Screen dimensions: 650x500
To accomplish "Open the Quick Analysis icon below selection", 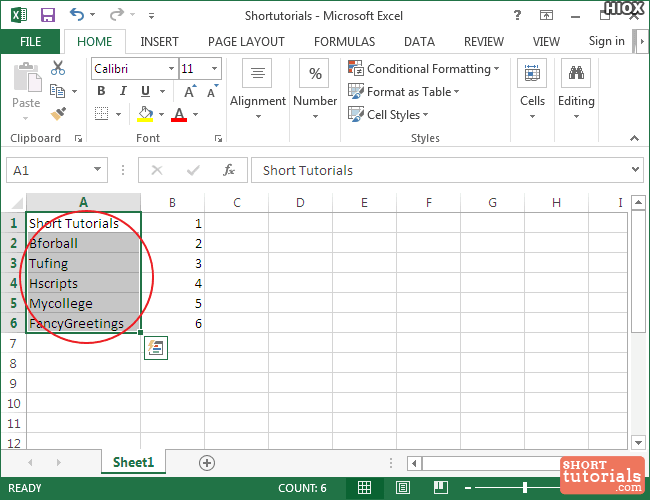I will coord(155,348).
